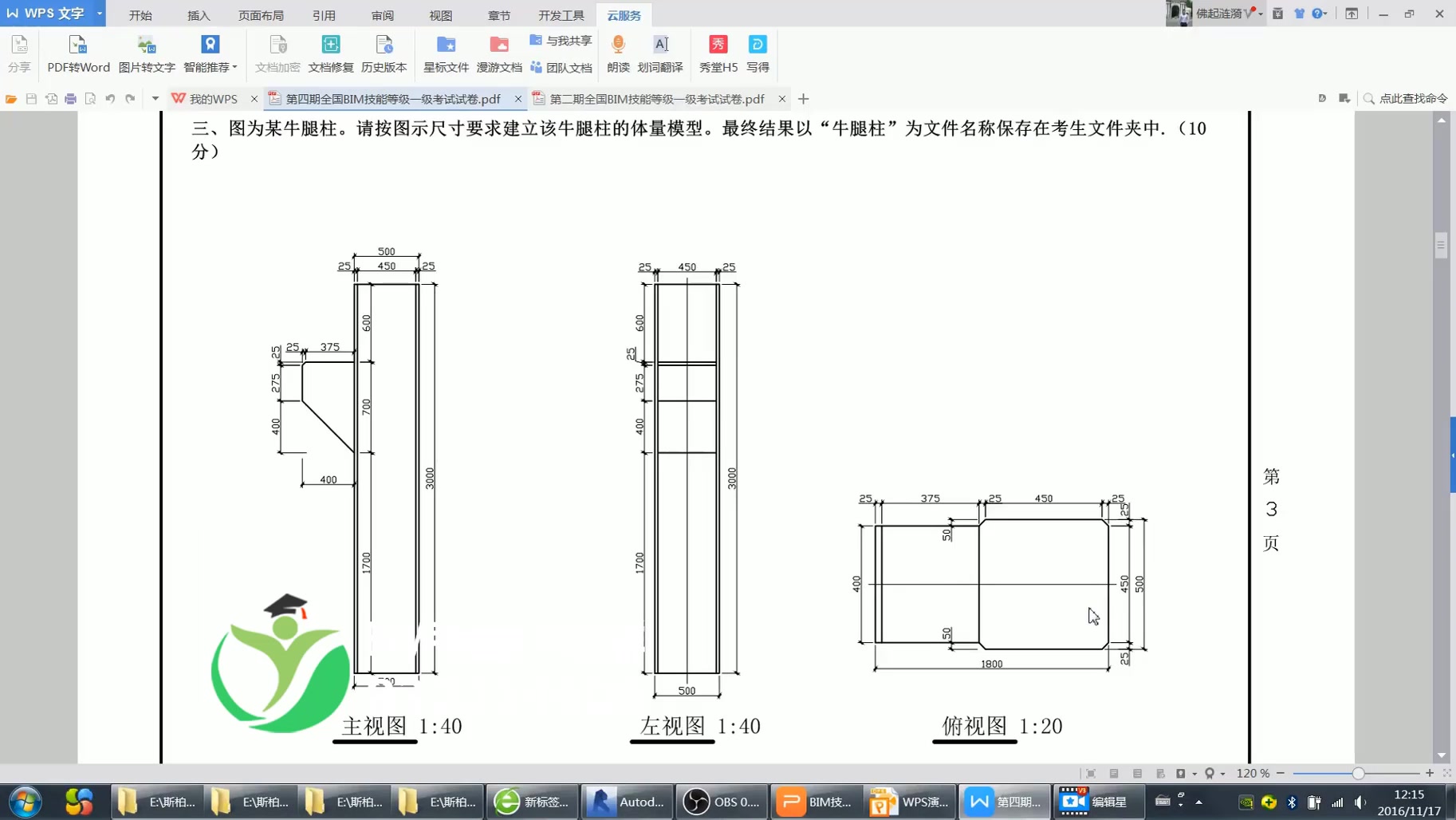Click the 点此查找命令 search field

(x=1415, y=98)
